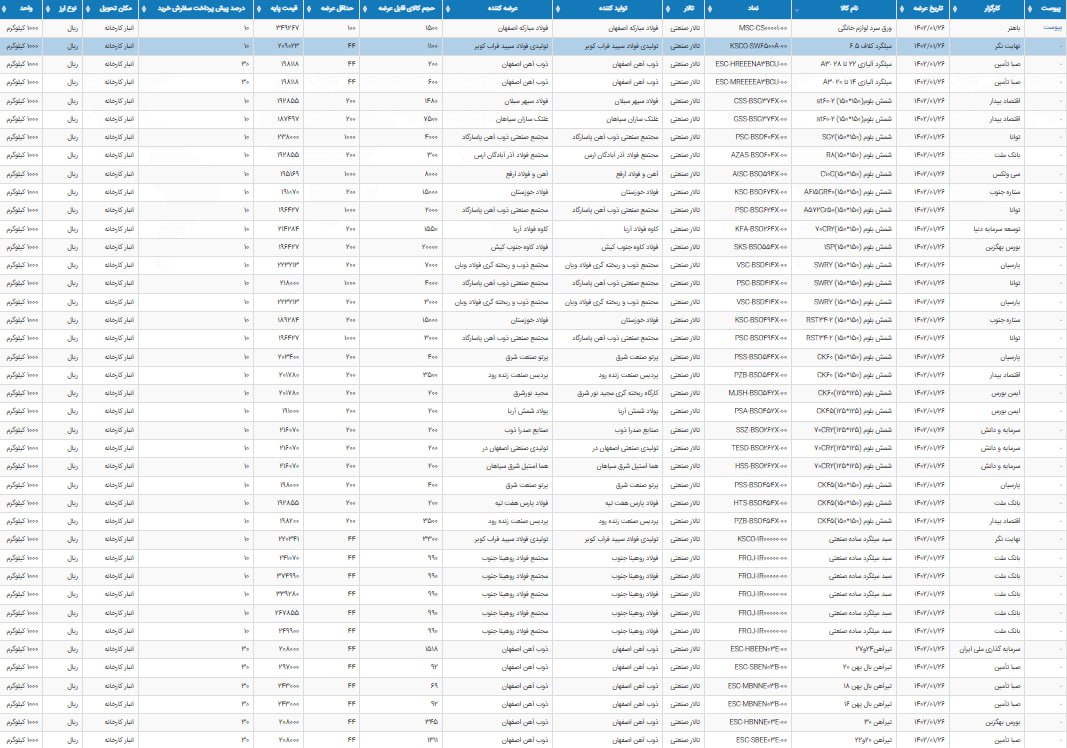
Task: Click sort arrow in درصد پیش پرداخت سفارش خرید header
Action: coord(144,9)
